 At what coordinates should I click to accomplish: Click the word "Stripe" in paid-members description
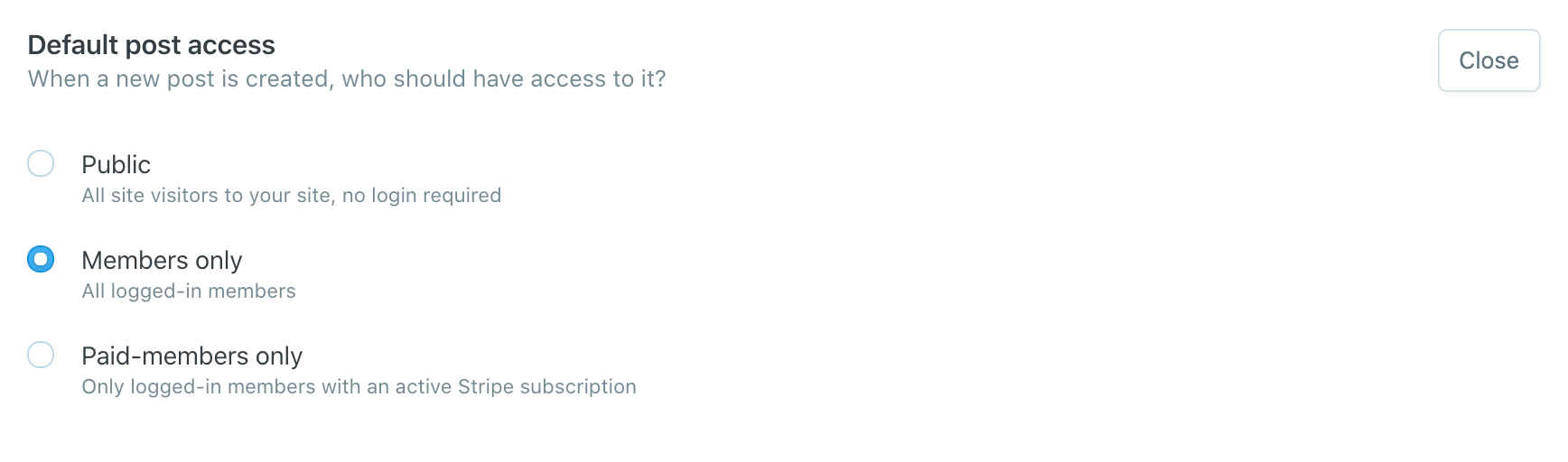(485, 386)
